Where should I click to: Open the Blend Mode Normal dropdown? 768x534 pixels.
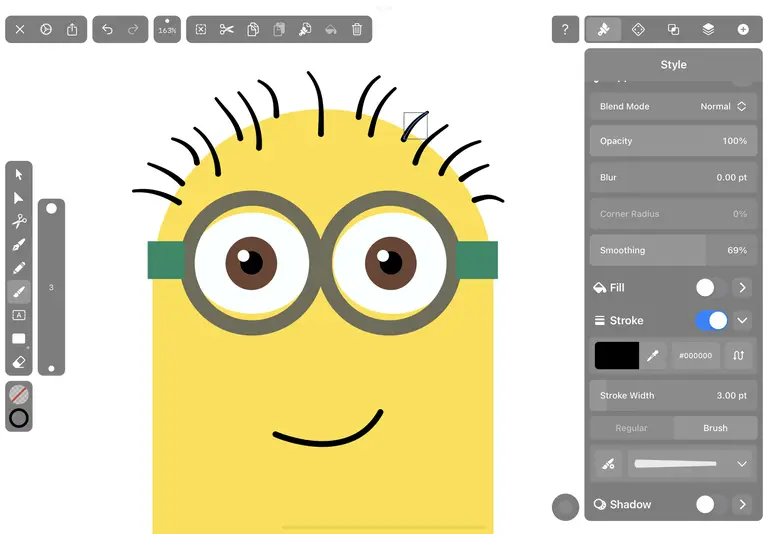(673, 106)
